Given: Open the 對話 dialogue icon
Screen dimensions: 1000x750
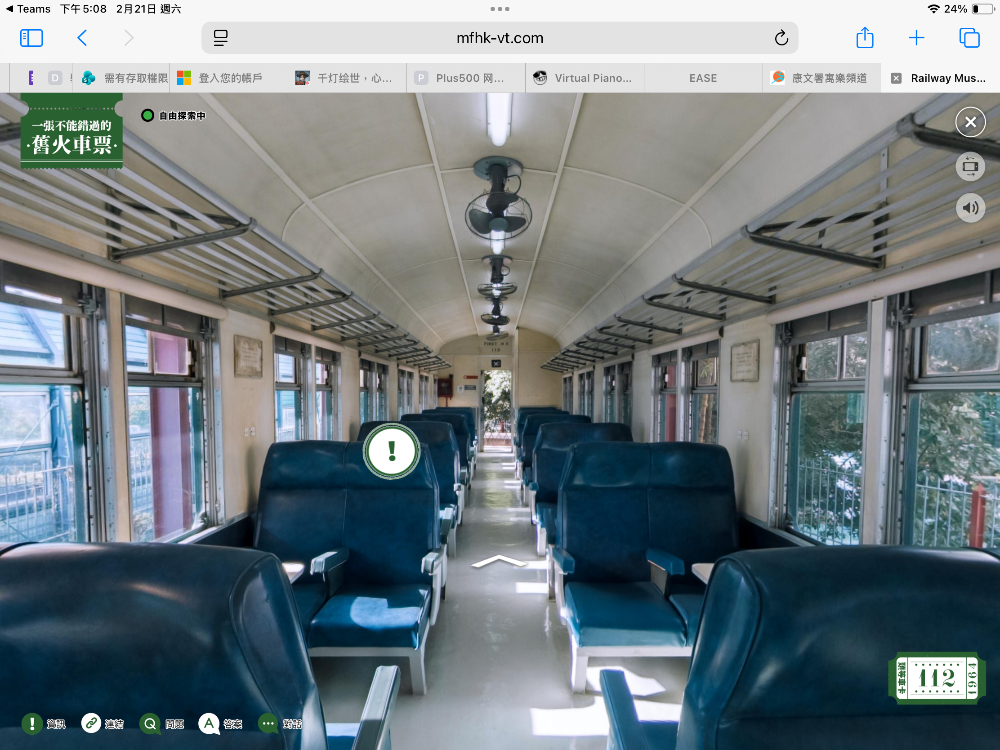Looking at the screenshot, I should point(268,723).
